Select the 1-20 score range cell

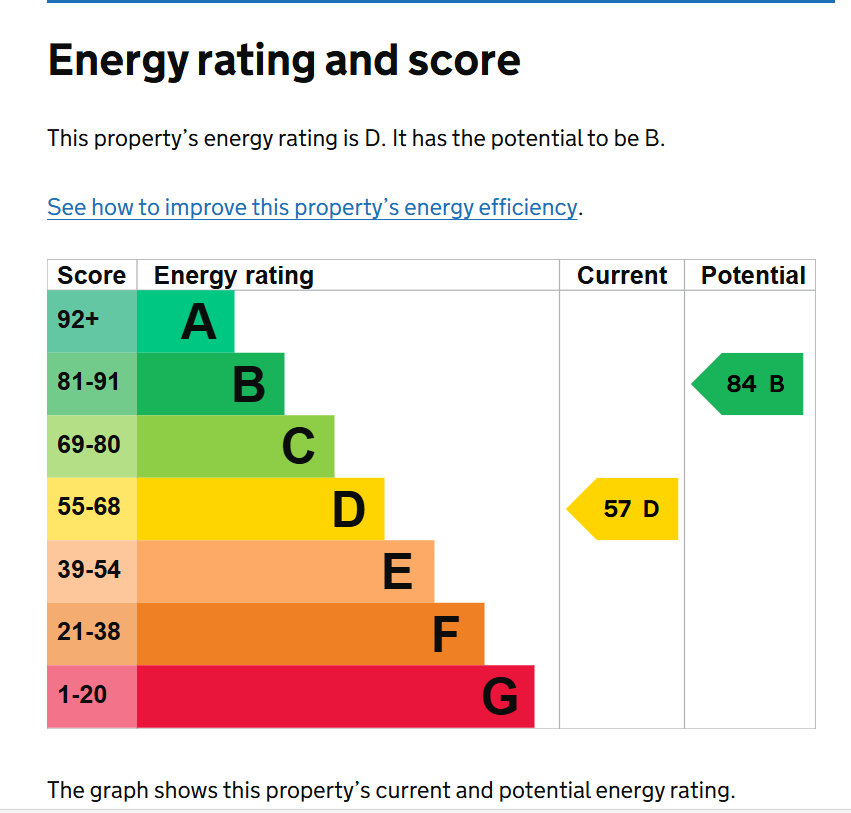pos(91,696)
